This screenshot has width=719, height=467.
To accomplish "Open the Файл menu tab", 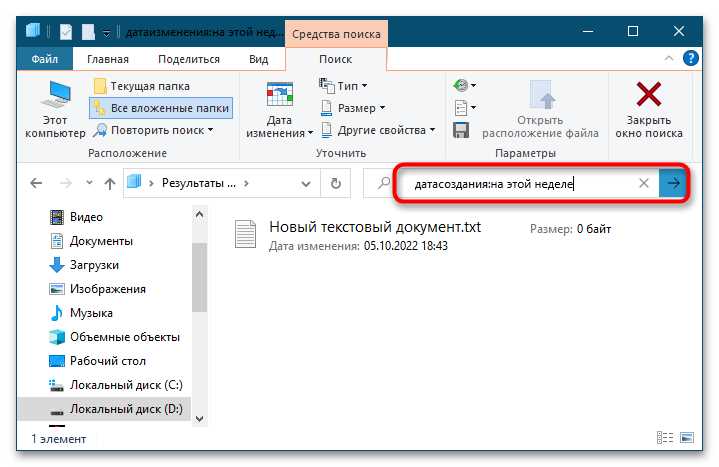I will pyautogui.click(x=44, y=59).
